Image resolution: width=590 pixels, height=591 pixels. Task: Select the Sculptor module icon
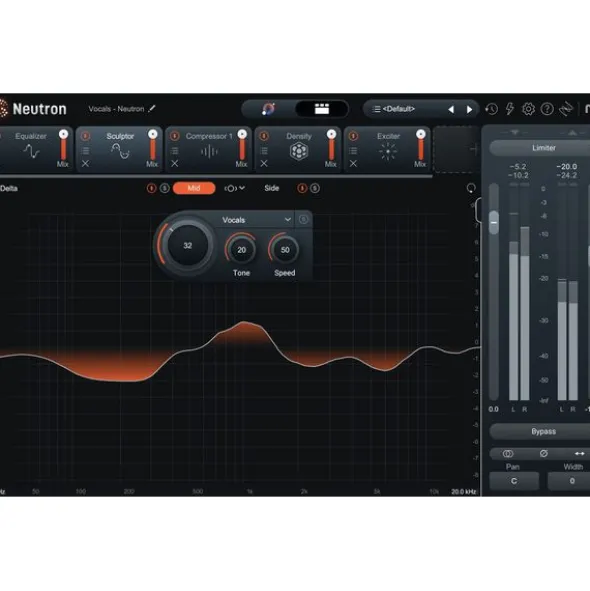point(120,152)
